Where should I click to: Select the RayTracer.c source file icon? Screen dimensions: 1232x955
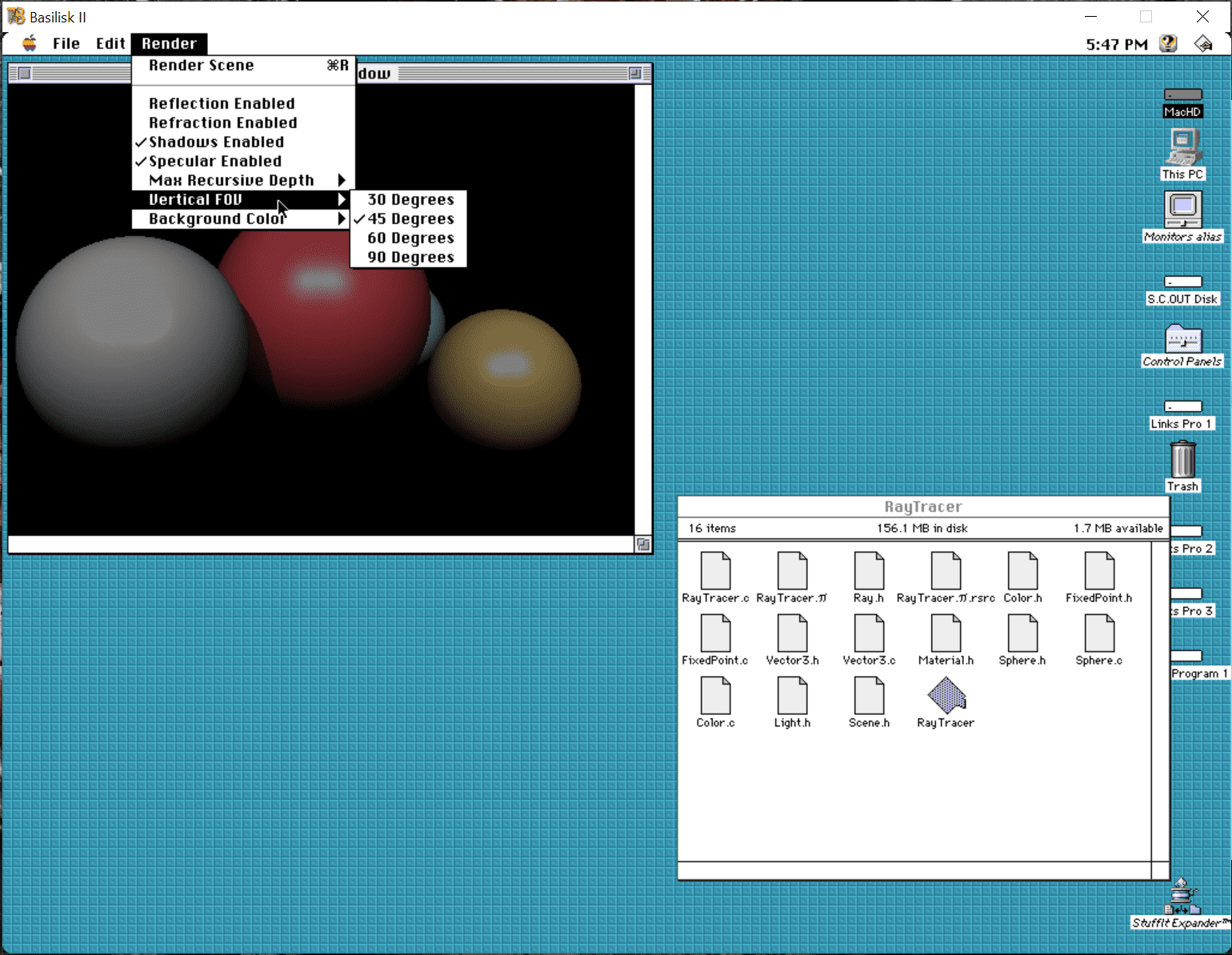tap(715, 571)
